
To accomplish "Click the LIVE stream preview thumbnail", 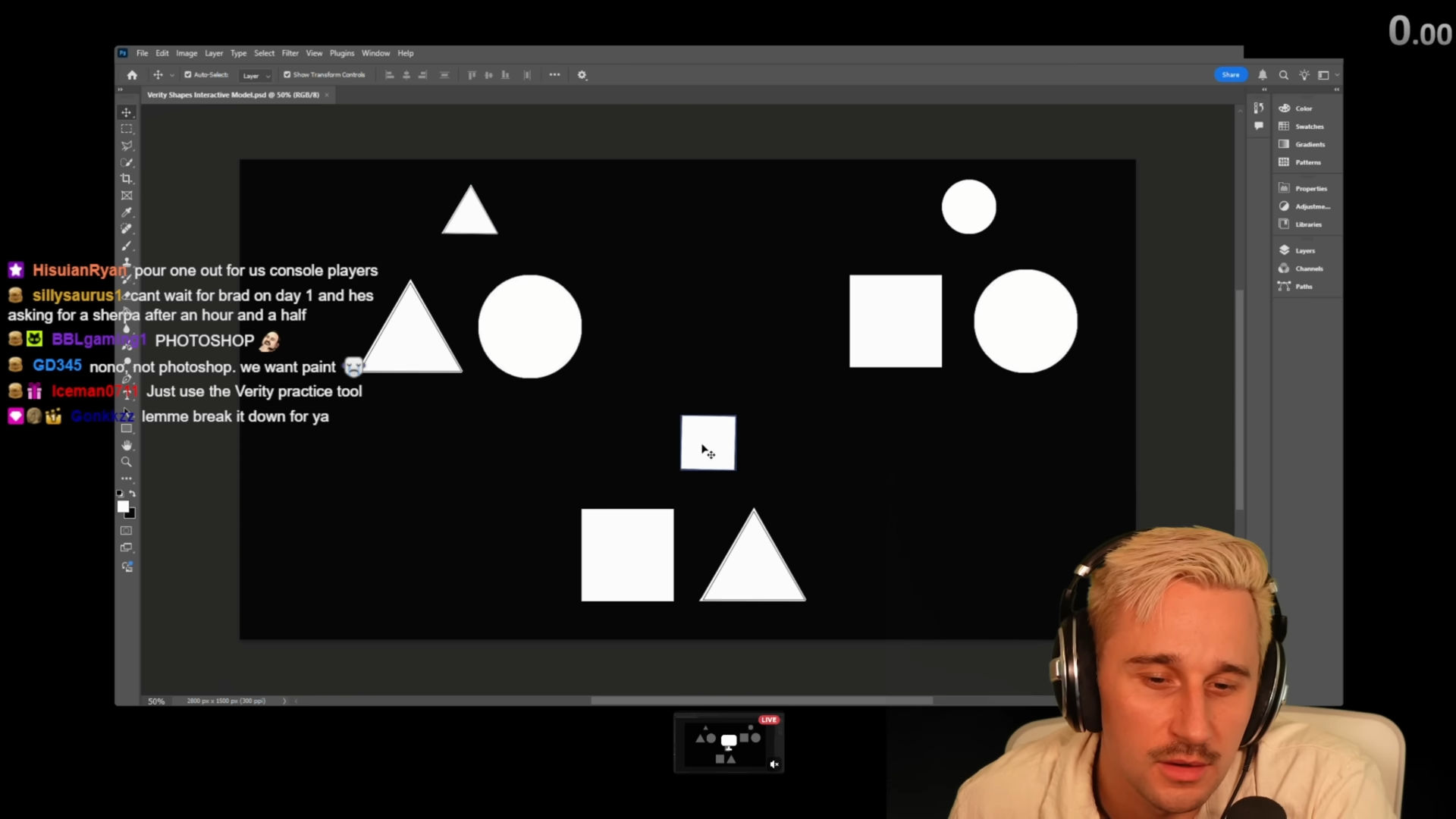I will coord(729,742).
